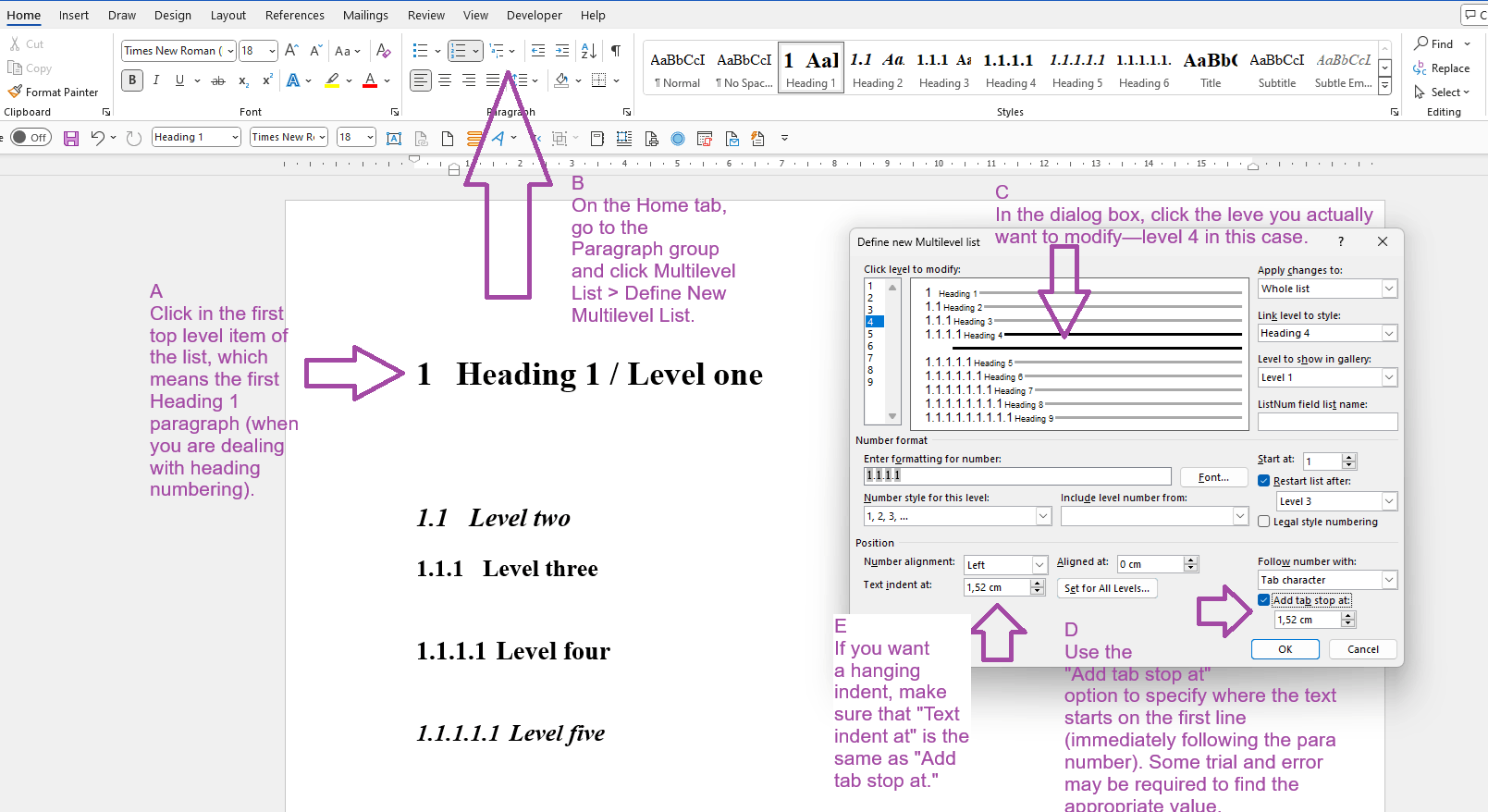Open the Review tab
This screenshot has height=812, width=1488.
point(426,15)
